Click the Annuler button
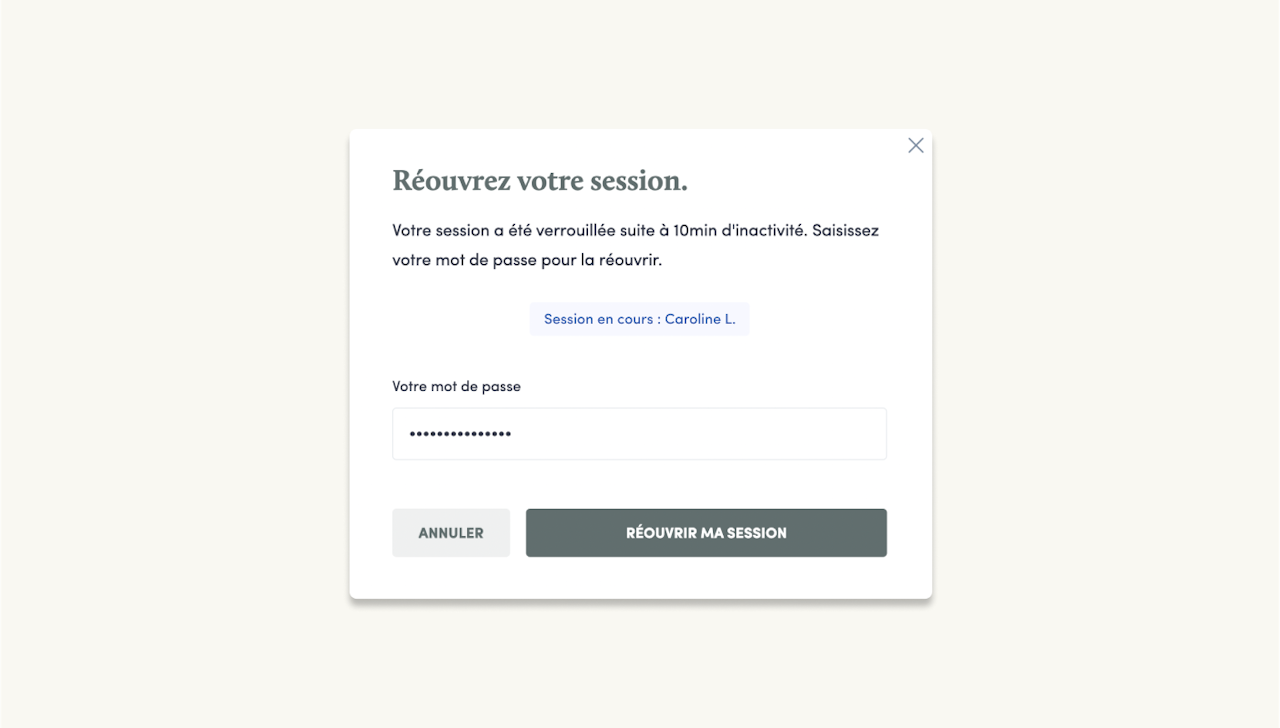 (x=451, y=533)
